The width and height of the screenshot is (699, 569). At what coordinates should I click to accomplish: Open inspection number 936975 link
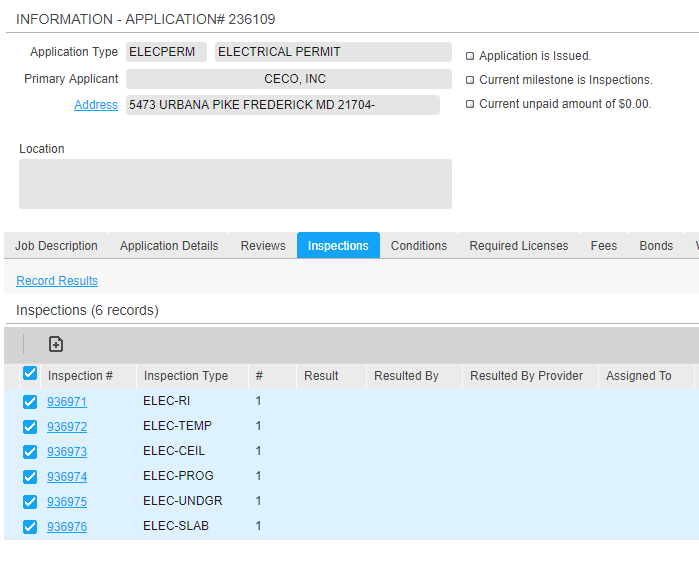67,502
